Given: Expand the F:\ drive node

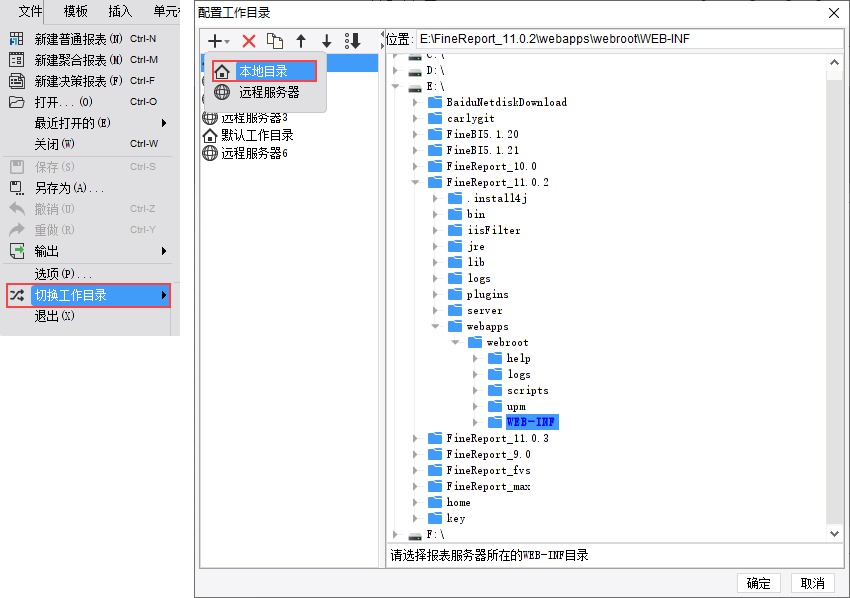Looking at the screenshot, I should (395, 535).
